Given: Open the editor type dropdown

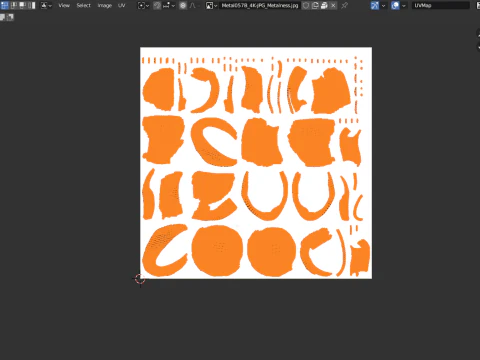Looking at the screenshot, I should tap(46, 5).
